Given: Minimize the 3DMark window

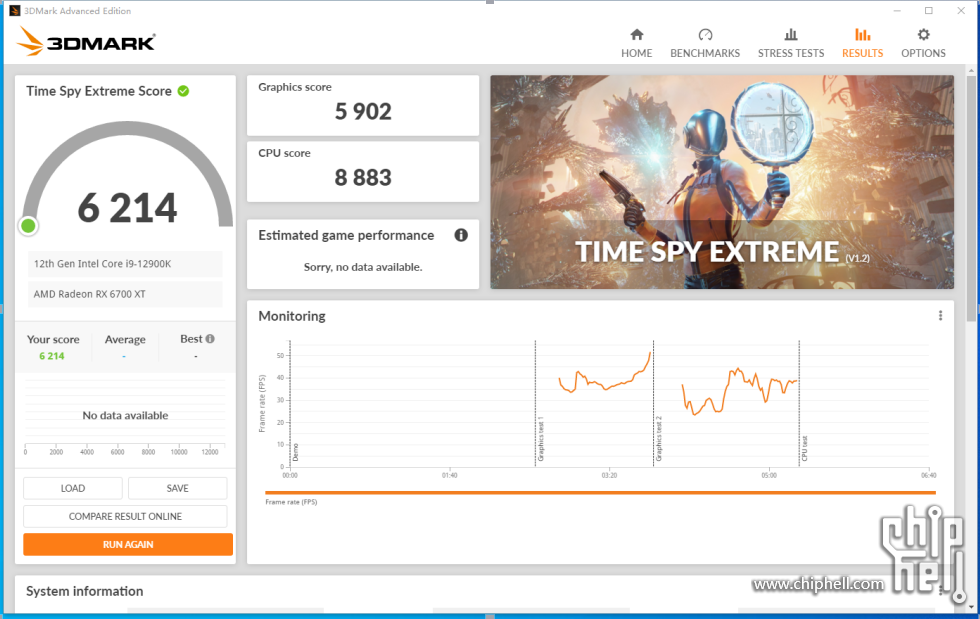Looking at the screenshot, I should point(898,11).
